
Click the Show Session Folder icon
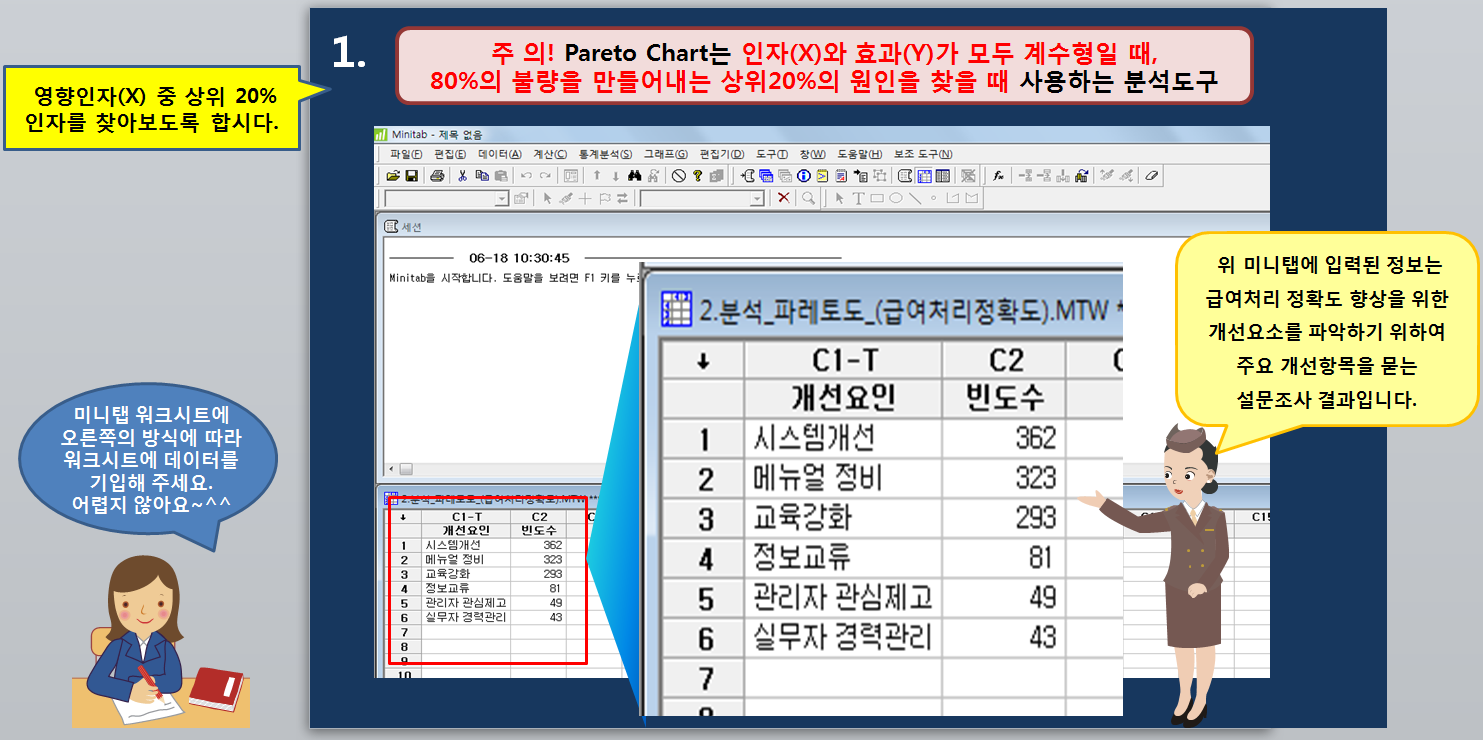747,175
